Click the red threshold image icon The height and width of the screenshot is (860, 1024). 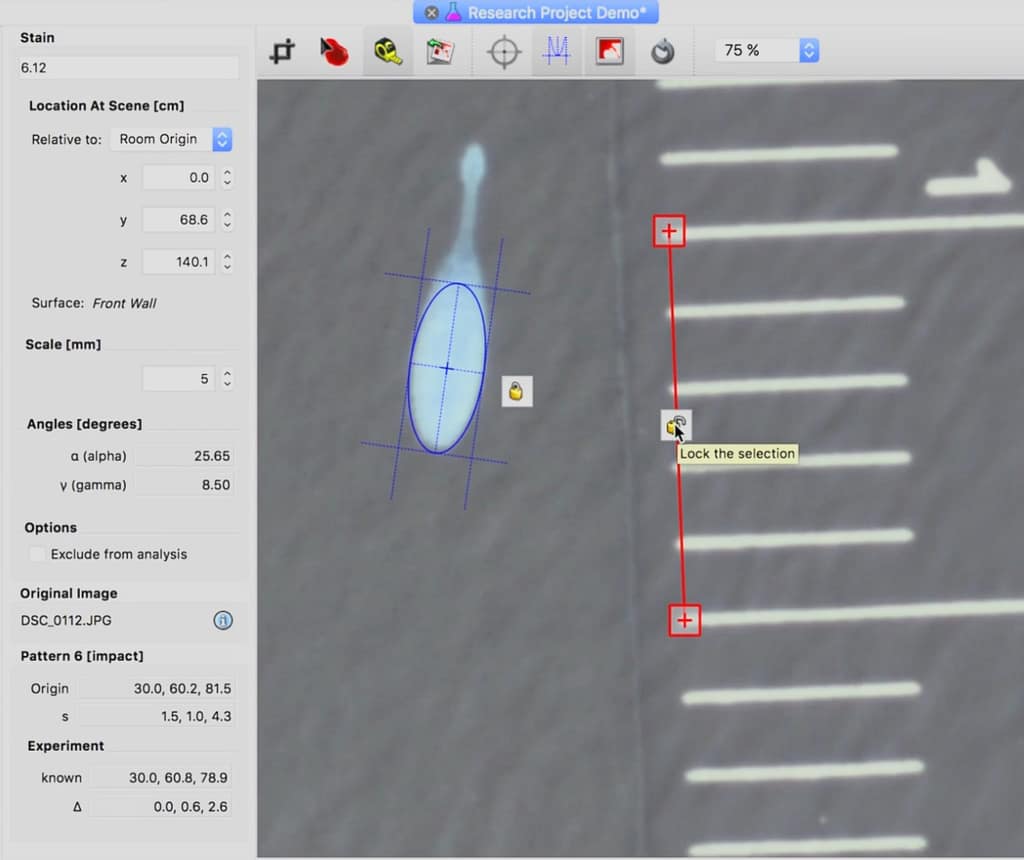[x=609, y=51]
